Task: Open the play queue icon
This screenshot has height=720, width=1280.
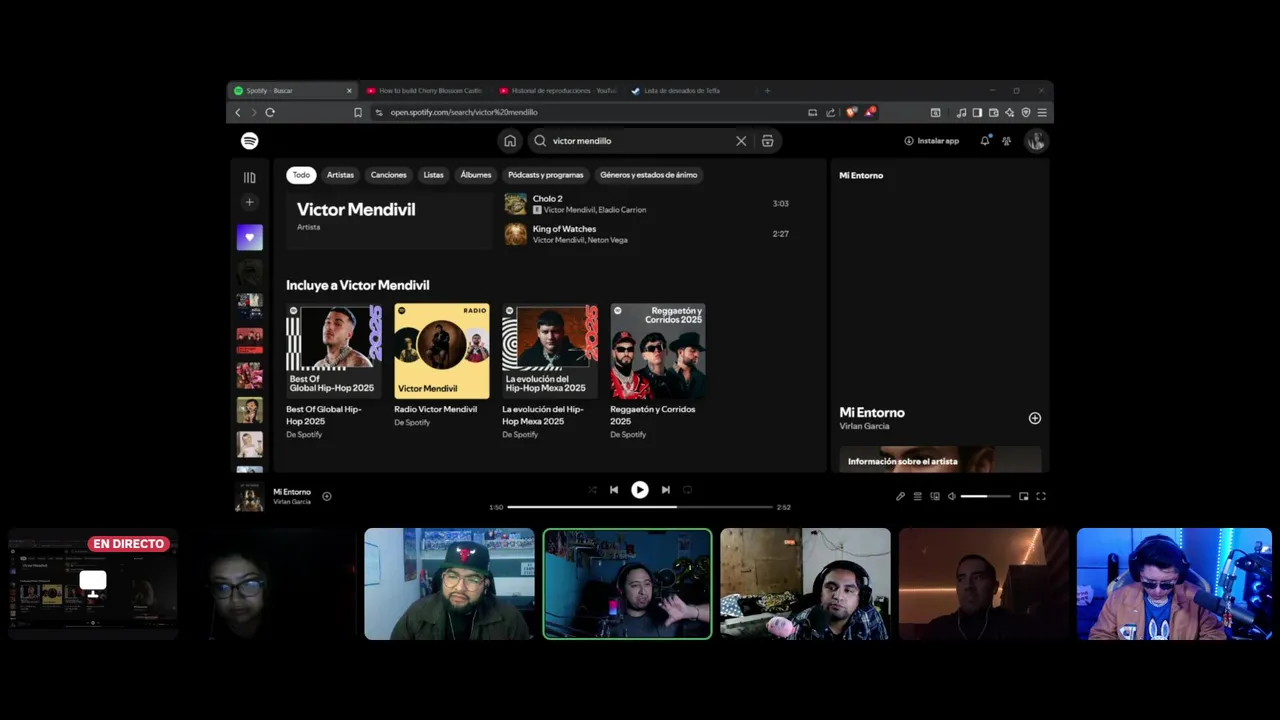Action: [917, 496]
